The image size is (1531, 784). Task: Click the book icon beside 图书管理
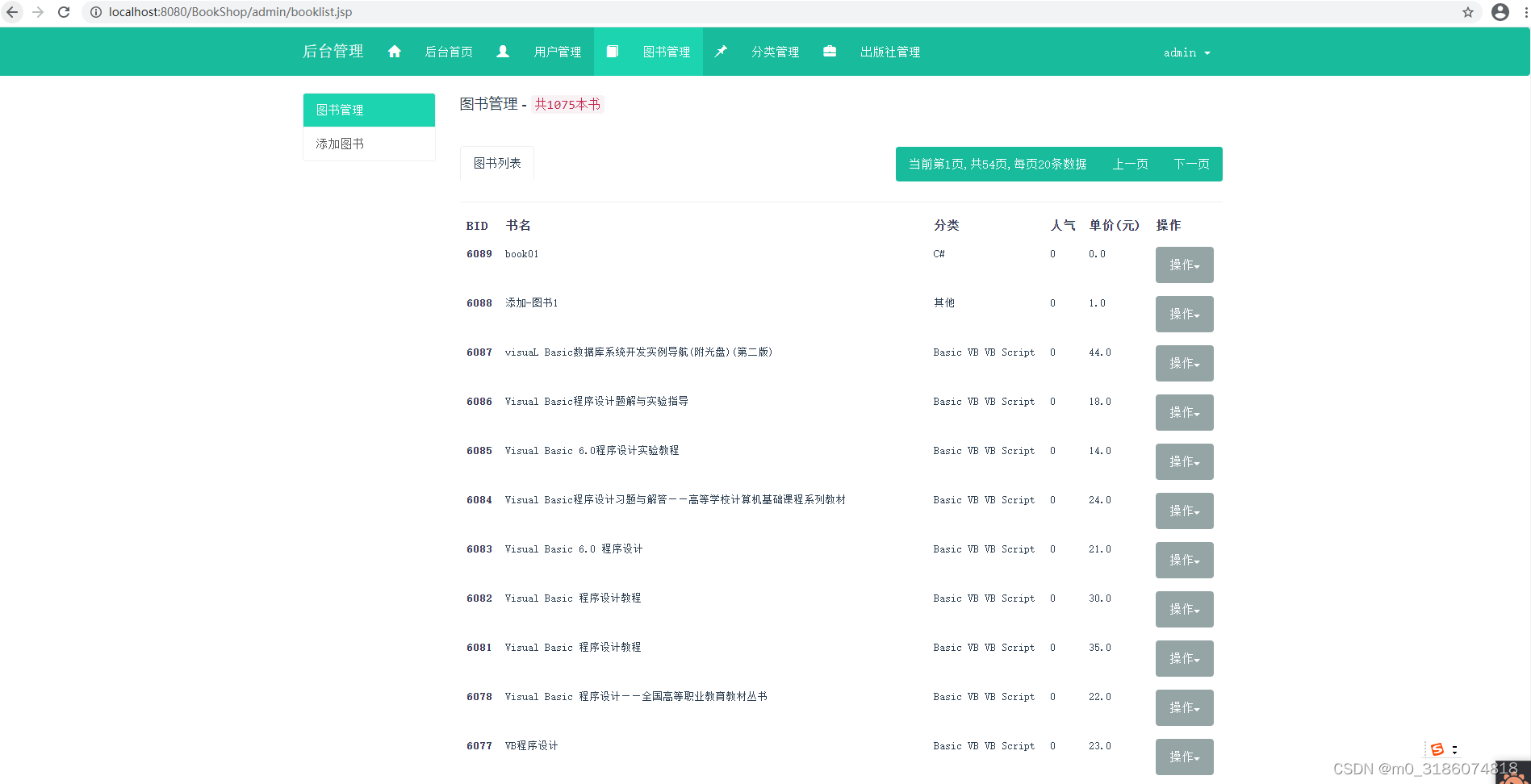click(x=613, y=51)
